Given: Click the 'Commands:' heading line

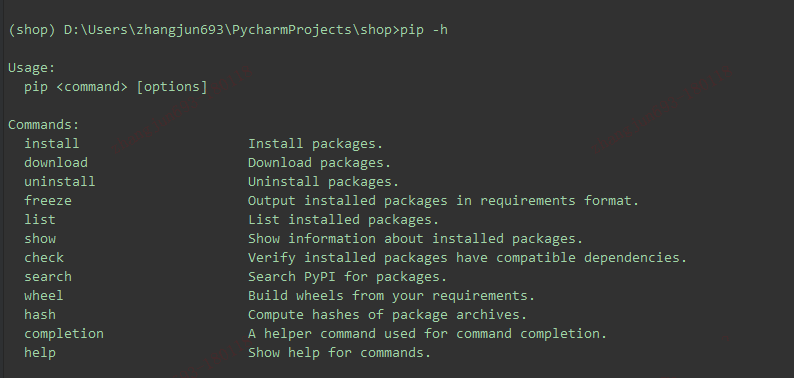Looking at the screenshot, I should click(44, 125).
